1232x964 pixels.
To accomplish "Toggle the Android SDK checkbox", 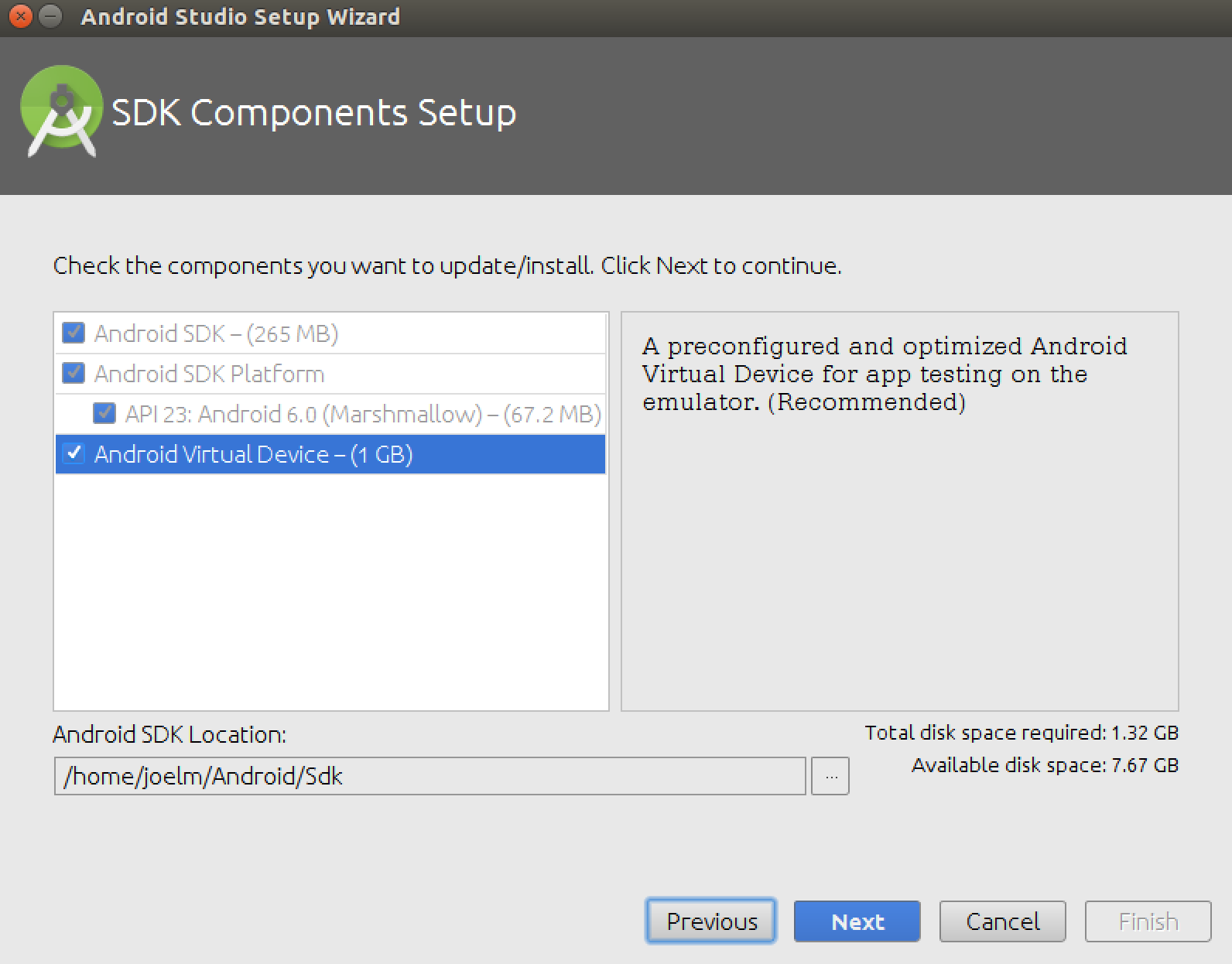I will [74, 333].
